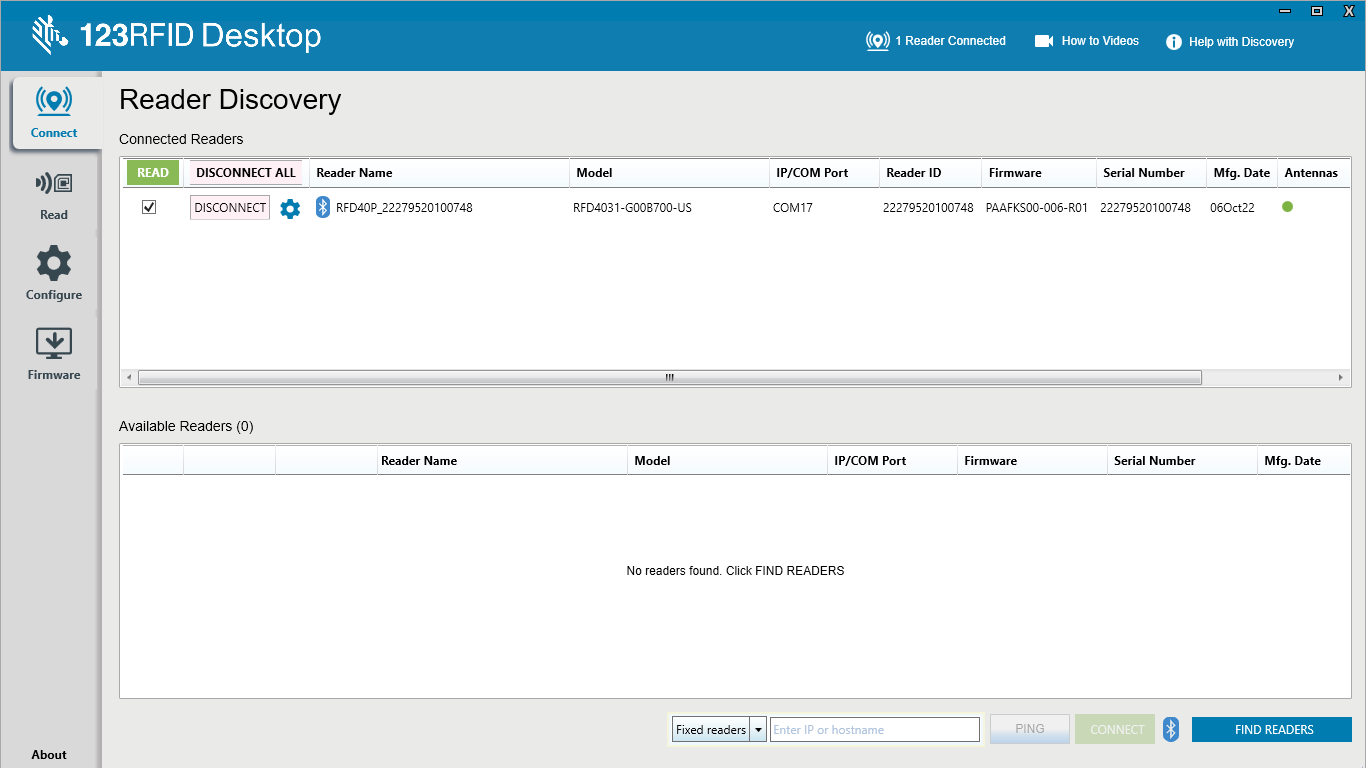Click the 1 Reader Connected indicator
This screenshot has height=768, width=1366.
pyautogui.click(x=936, y=41)
